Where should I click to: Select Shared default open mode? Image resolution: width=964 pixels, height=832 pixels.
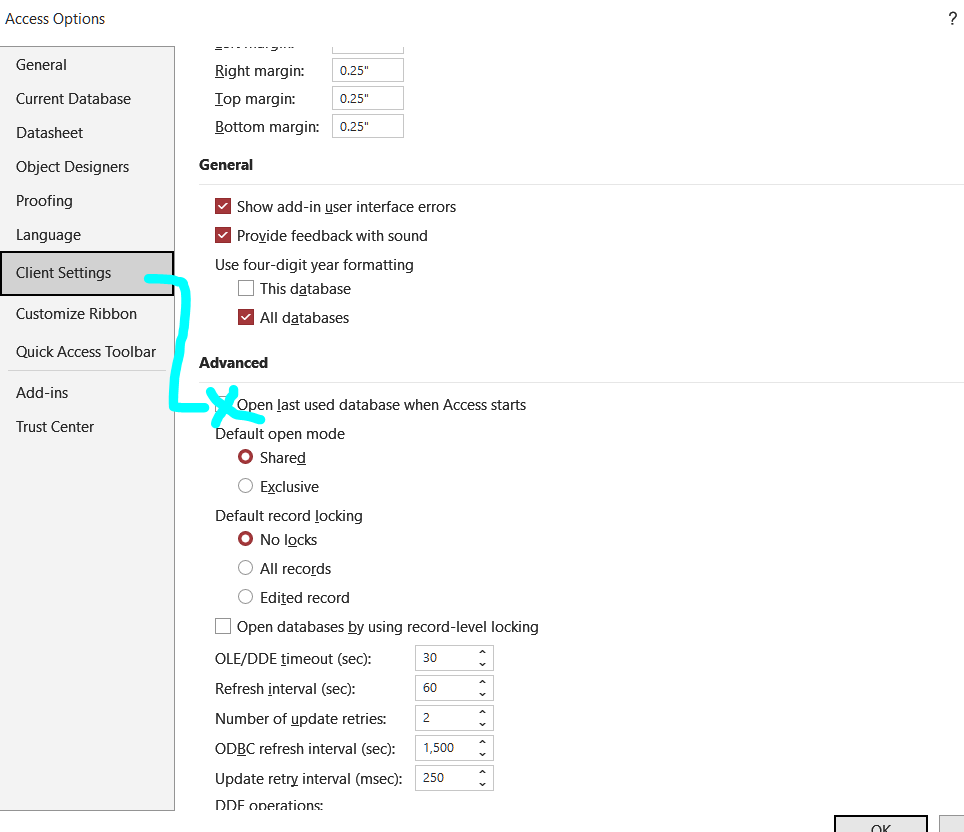245,457
